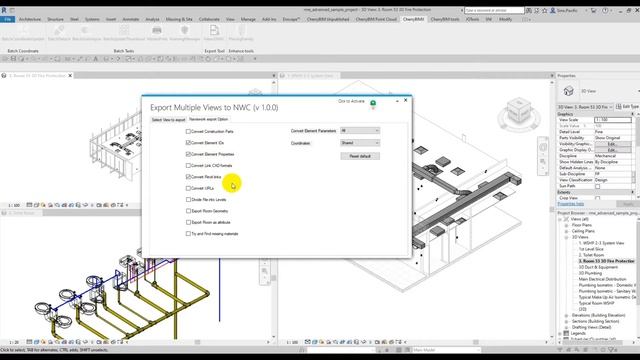Click Reset default button

click(x=360, y=156)
